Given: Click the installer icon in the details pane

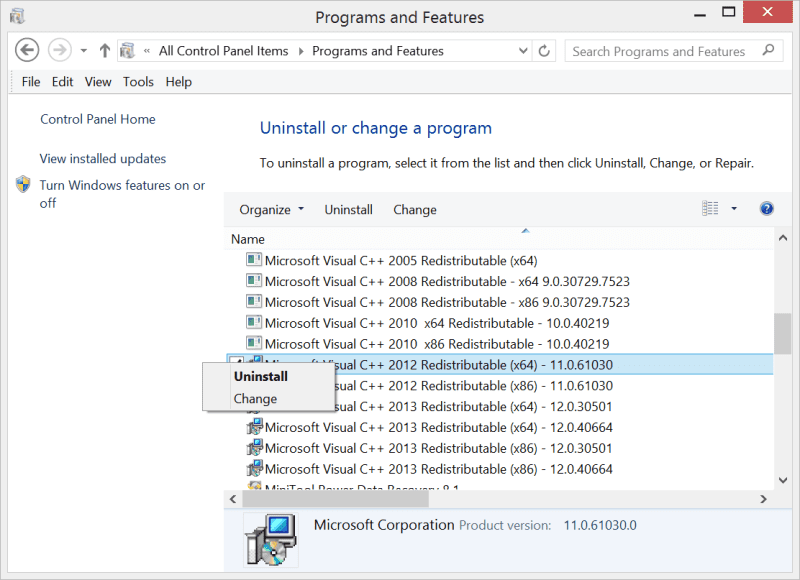Looking at the screenshot, I should [271, 540].
